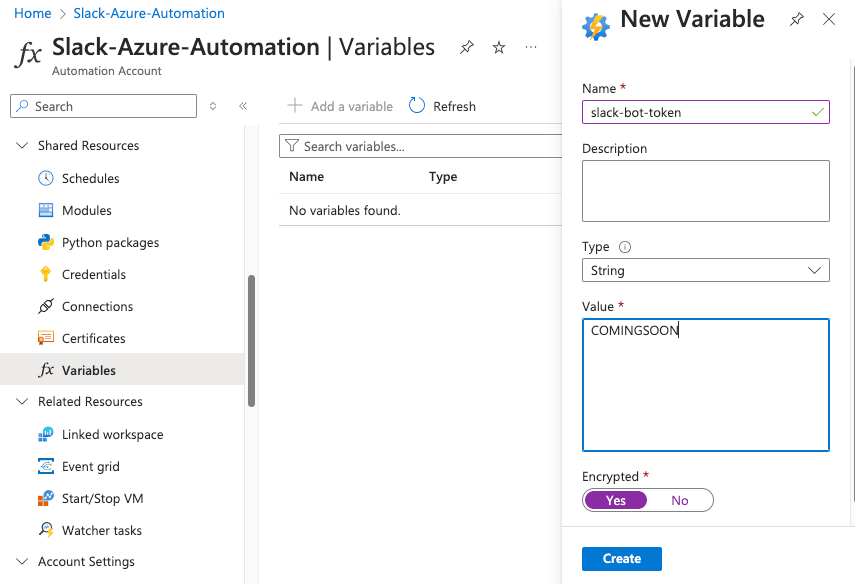The width and height of the screenshot is (855, 584).
Task: Go to Home breadcrumb link
Action: point(33,13)
